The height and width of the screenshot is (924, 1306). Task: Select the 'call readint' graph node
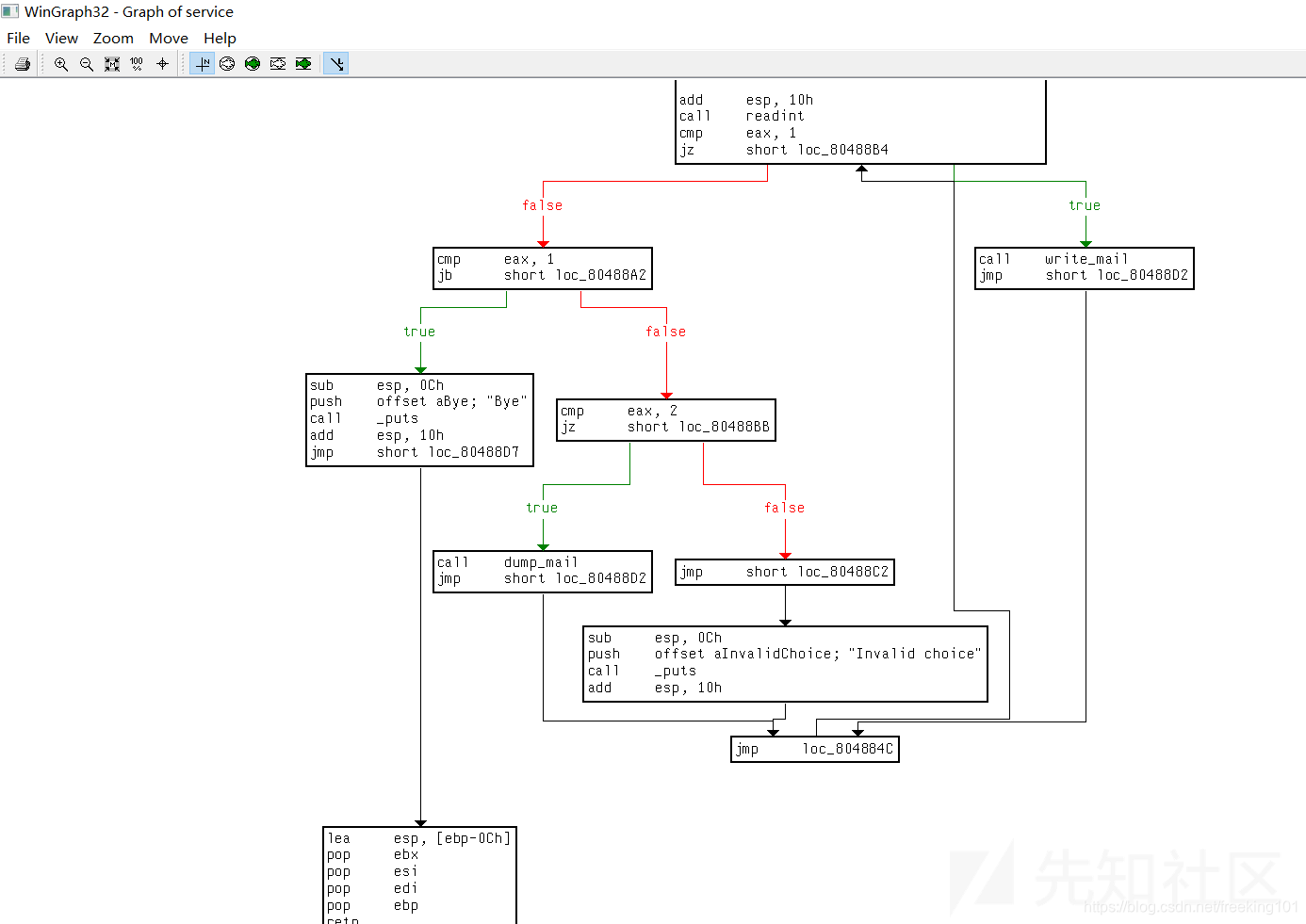861,122
